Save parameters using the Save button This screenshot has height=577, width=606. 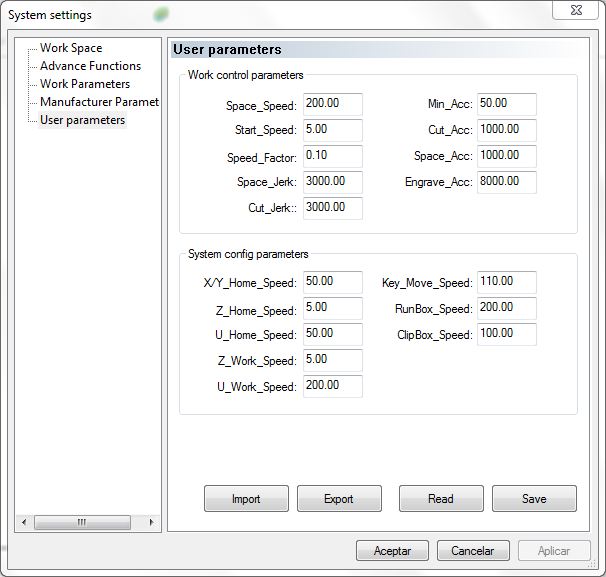pyautogui.click(x=534, y=498)
